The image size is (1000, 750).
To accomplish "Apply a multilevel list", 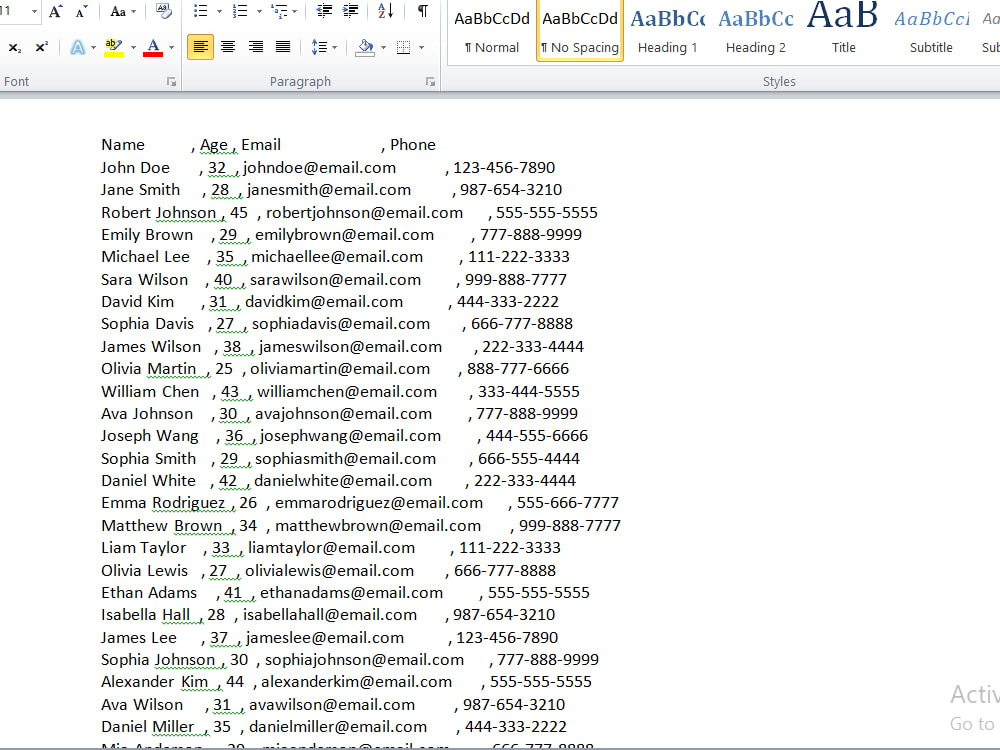I will pyautogui.click(x=278, y=11).
